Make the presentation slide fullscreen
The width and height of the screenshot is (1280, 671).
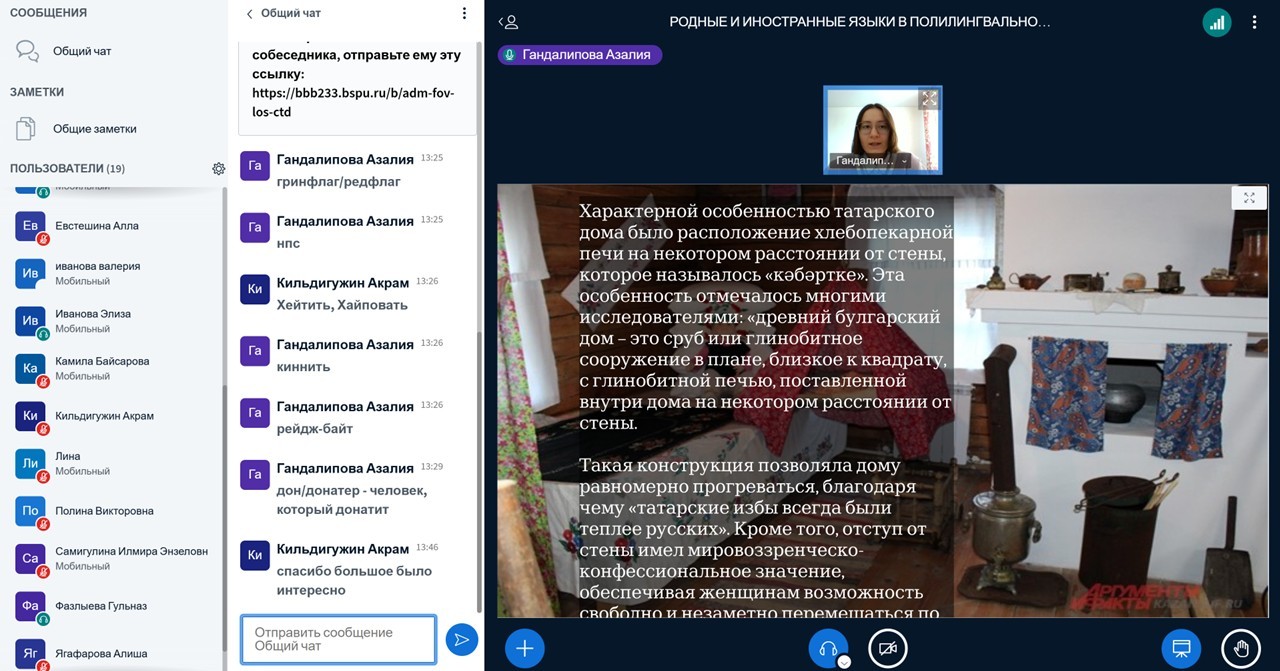(1249, 198)
